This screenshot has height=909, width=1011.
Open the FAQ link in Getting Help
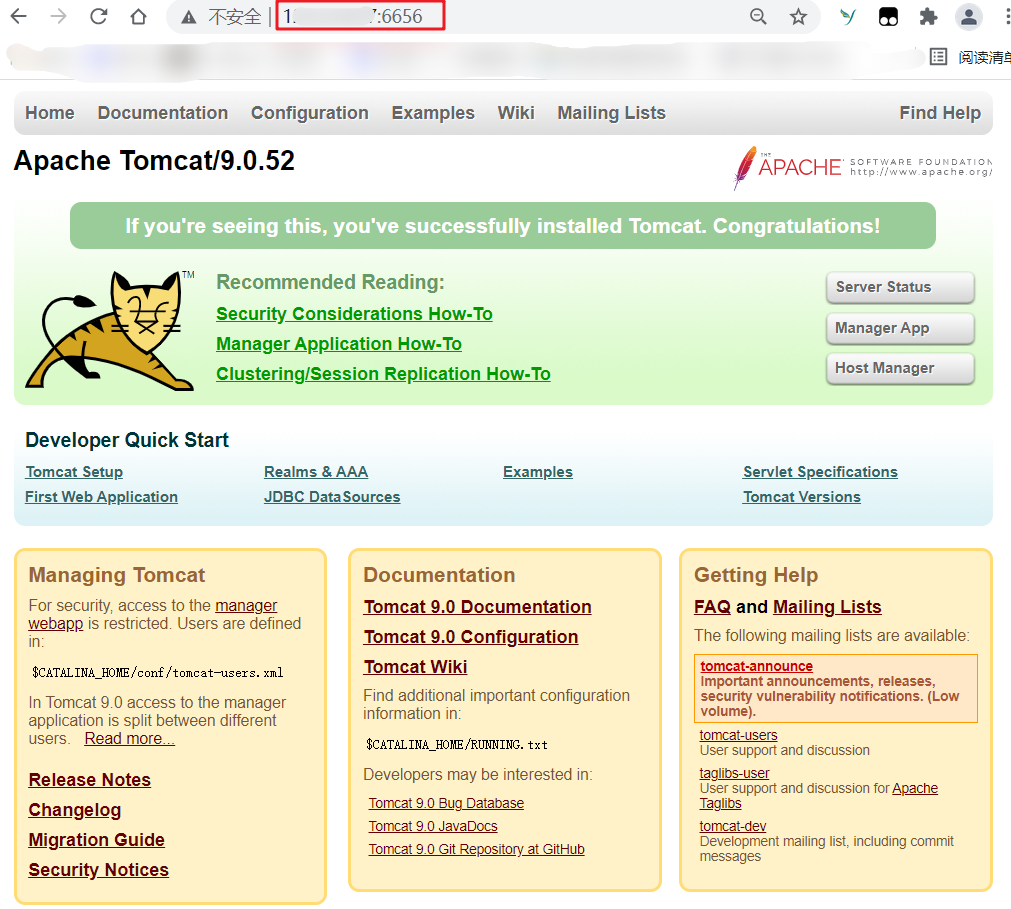(x=712, y=607)
